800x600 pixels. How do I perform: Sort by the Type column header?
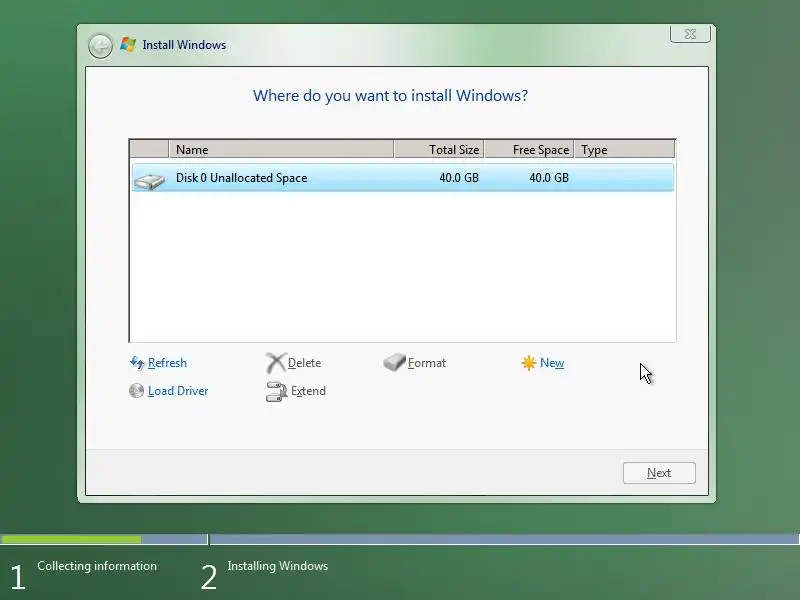click(x=624, y=149)
